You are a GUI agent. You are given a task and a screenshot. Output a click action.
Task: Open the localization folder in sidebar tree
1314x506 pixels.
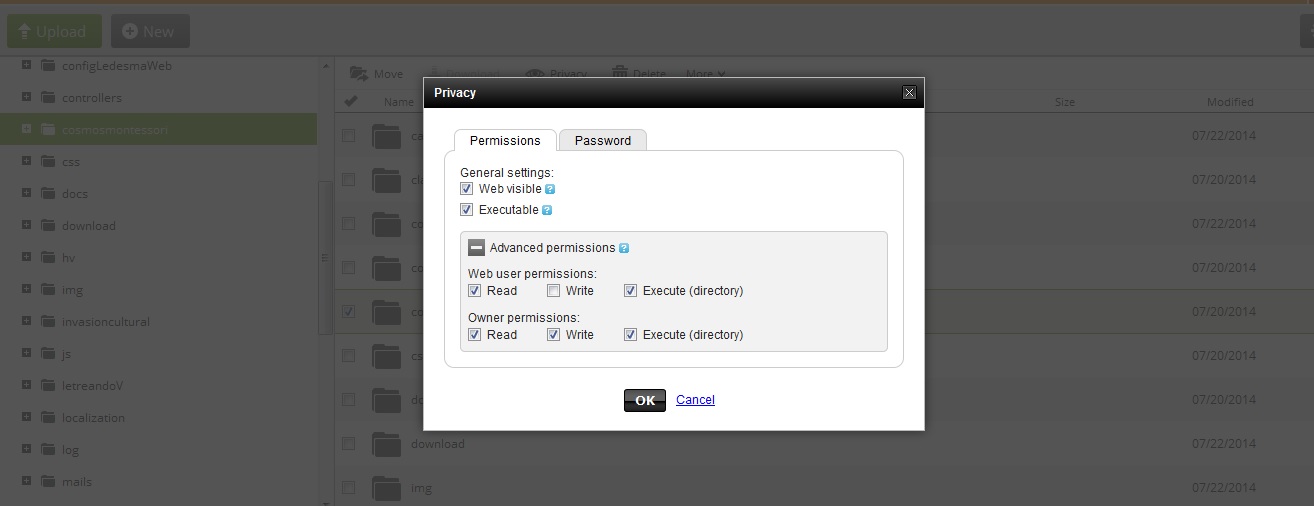coord(93,418)
